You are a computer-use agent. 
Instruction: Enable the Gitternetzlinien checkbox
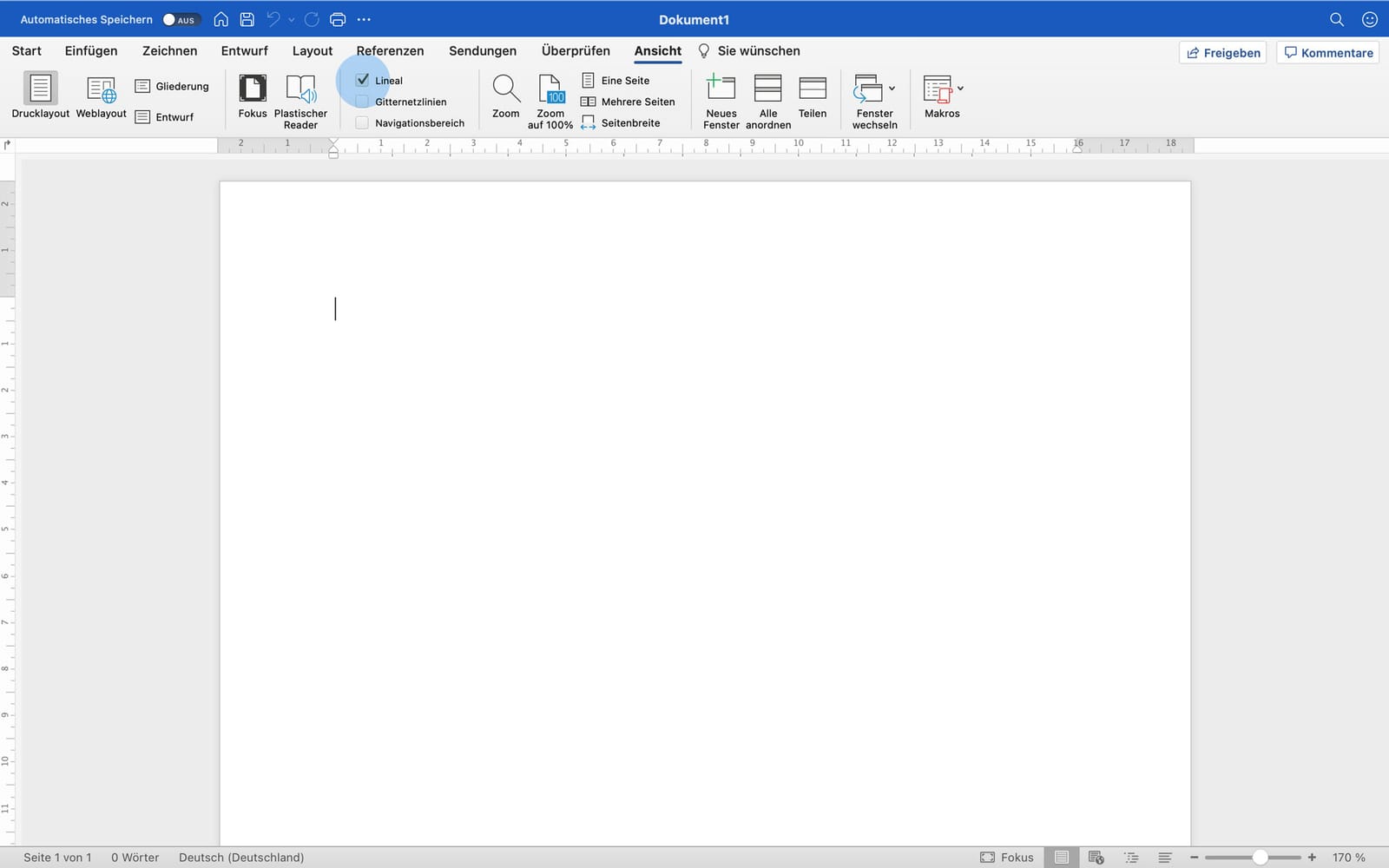(363, 102)
